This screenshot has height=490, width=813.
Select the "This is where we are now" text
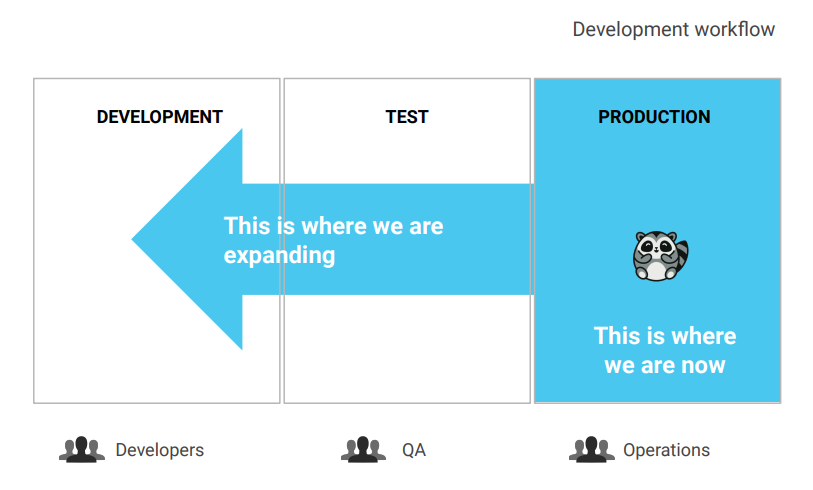[x=665, y=350]
